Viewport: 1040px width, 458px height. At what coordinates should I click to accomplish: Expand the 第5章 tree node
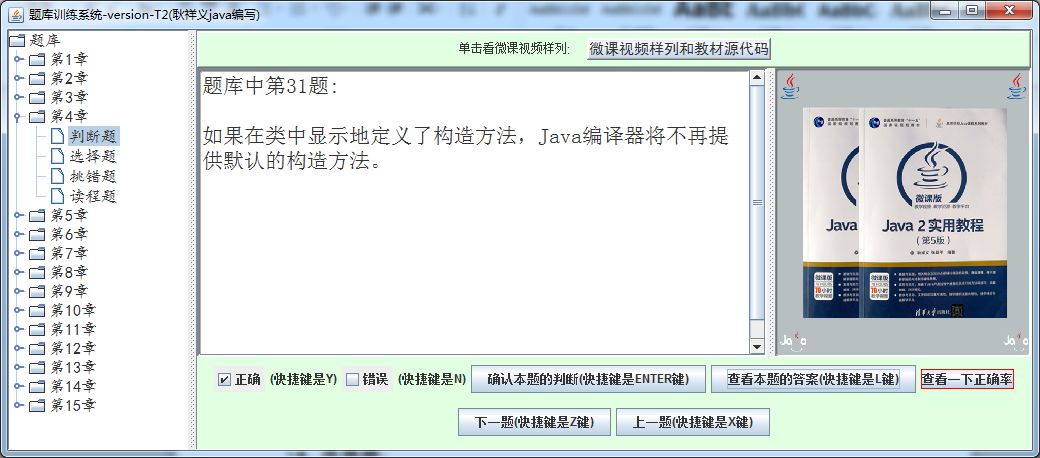tap(19, 215)
